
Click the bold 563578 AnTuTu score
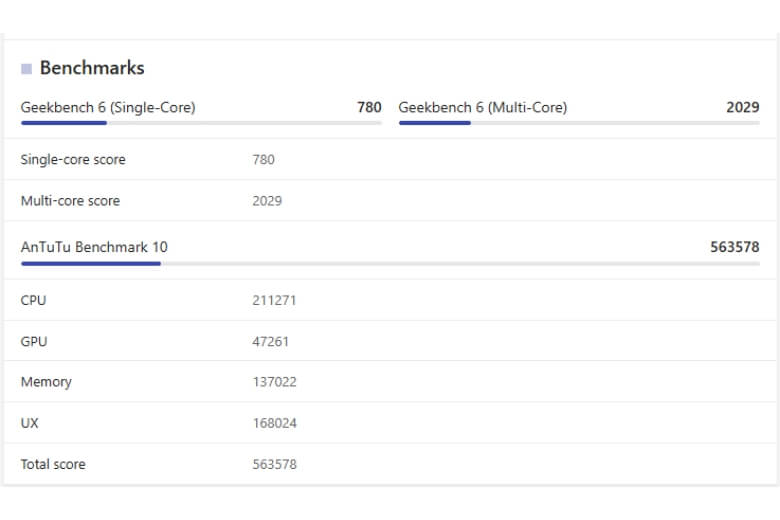(x=735, y=247)
